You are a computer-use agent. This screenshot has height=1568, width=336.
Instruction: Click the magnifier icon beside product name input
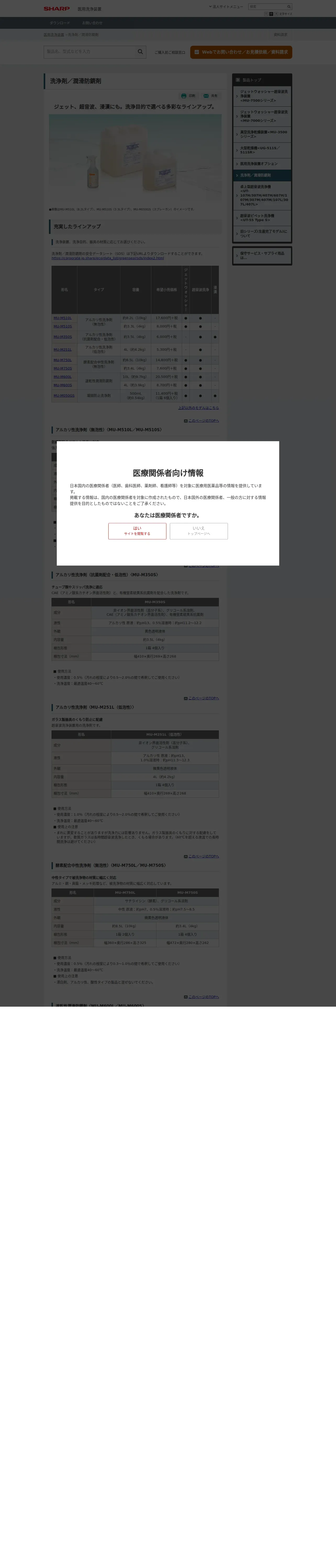[141, 52]
